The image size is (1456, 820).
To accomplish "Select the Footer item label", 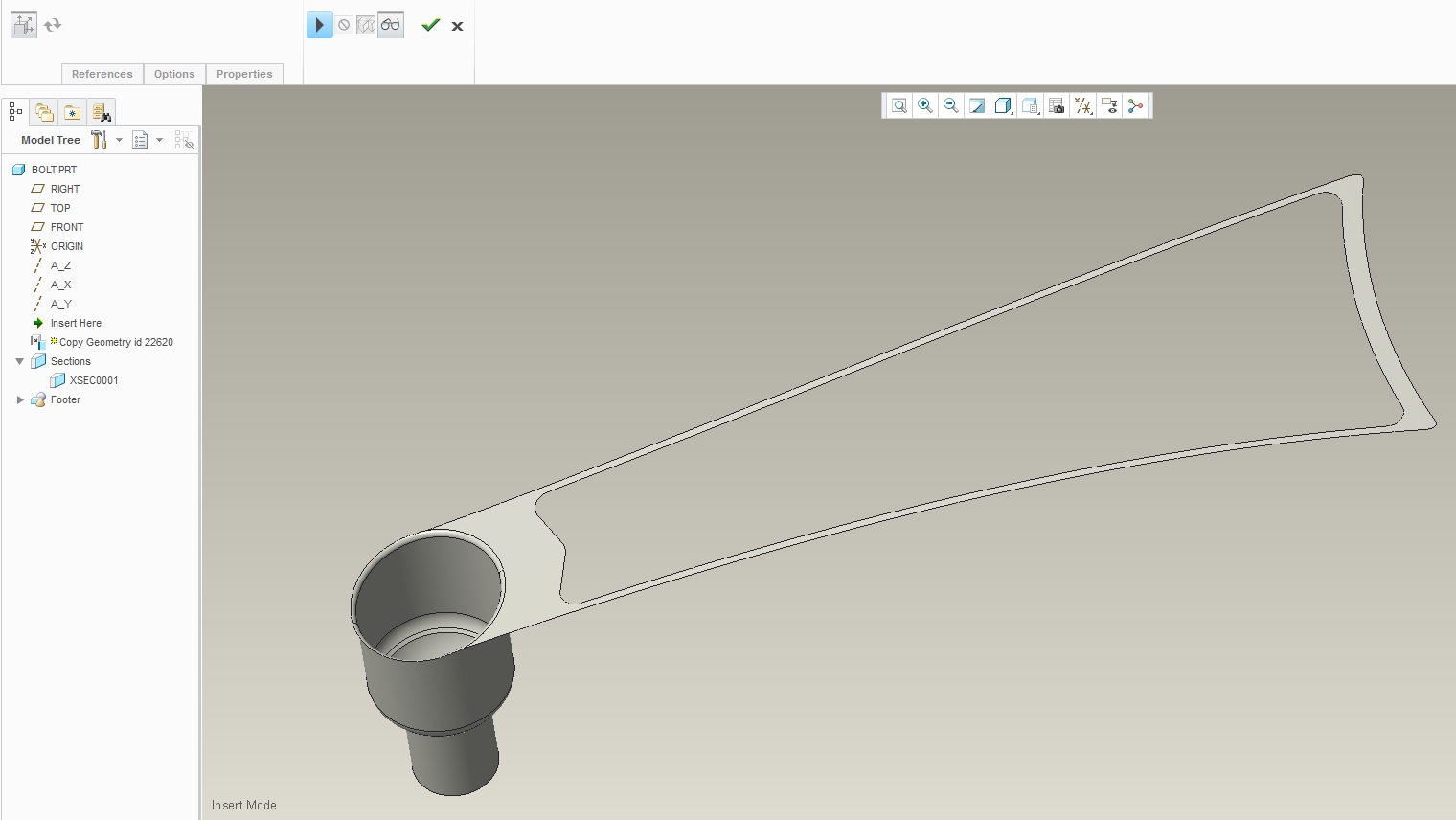I will pos(65,399).
